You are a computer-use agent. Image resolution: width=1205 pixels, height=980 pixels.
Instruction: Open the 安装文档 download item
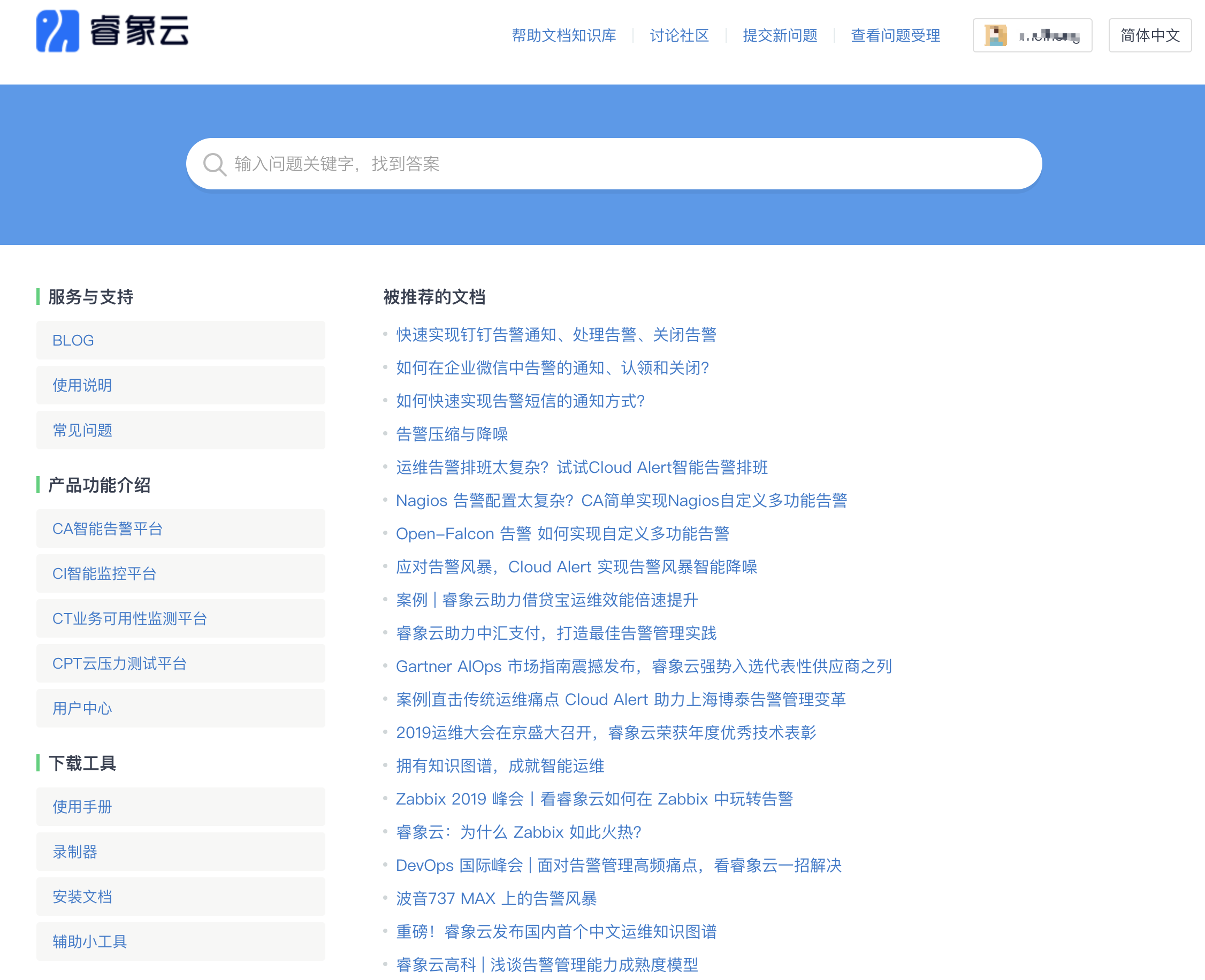[181, 897]
